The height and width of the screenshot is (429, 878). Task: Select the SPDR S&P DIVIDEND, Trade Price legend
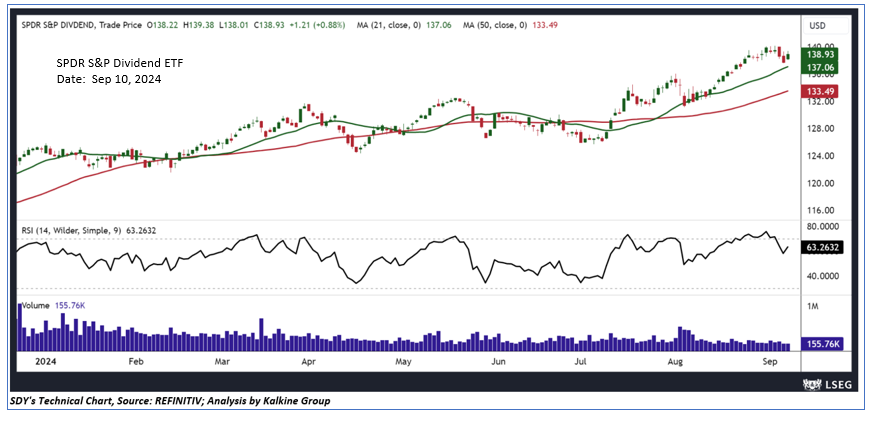click(83, 25)
